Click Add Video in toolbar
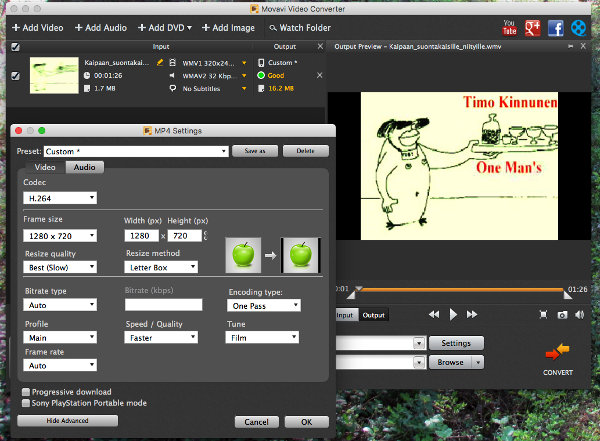This screenshot has height=441, width=600. click(38, 28)
